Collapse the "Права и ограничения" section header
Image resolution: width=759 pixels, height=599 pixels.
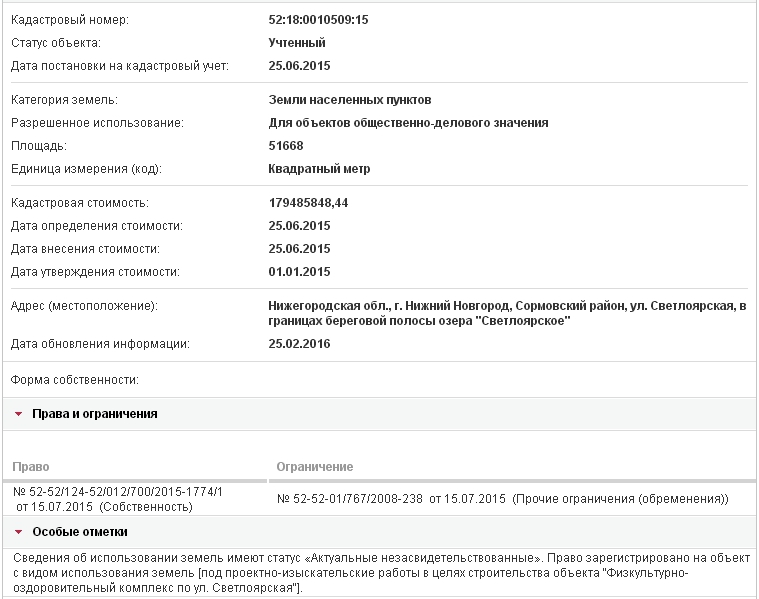click(x=95, y=414)
